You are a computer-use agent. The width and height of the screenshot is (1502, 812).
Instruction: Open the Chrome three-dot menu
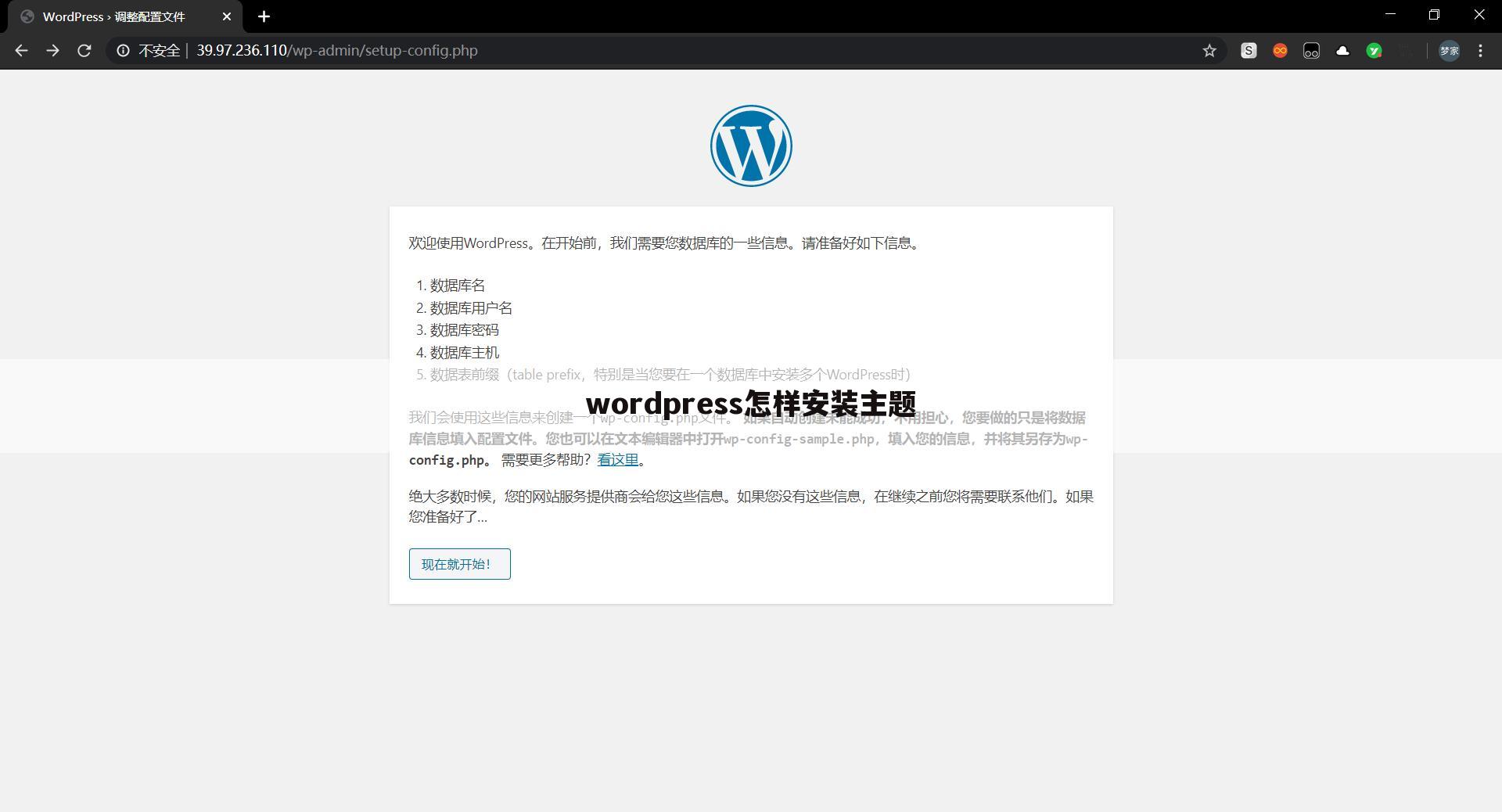[x=1479, y=50]
